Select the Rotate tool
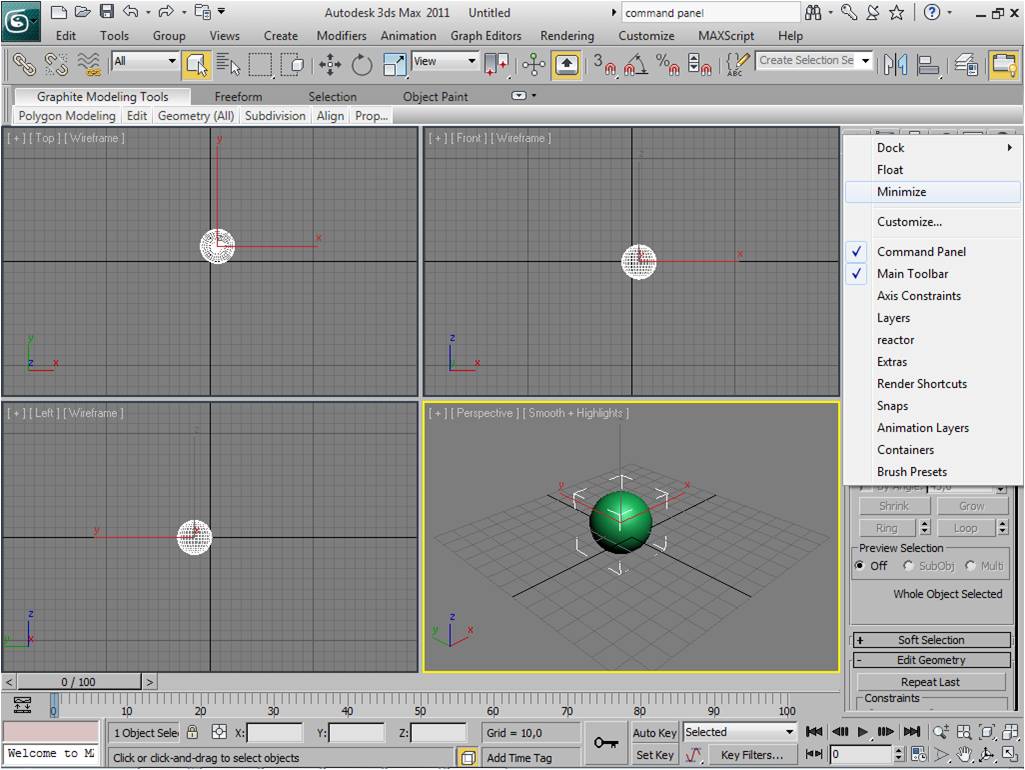The width and height of the screenshot is (1025, 770). point(361,64)
